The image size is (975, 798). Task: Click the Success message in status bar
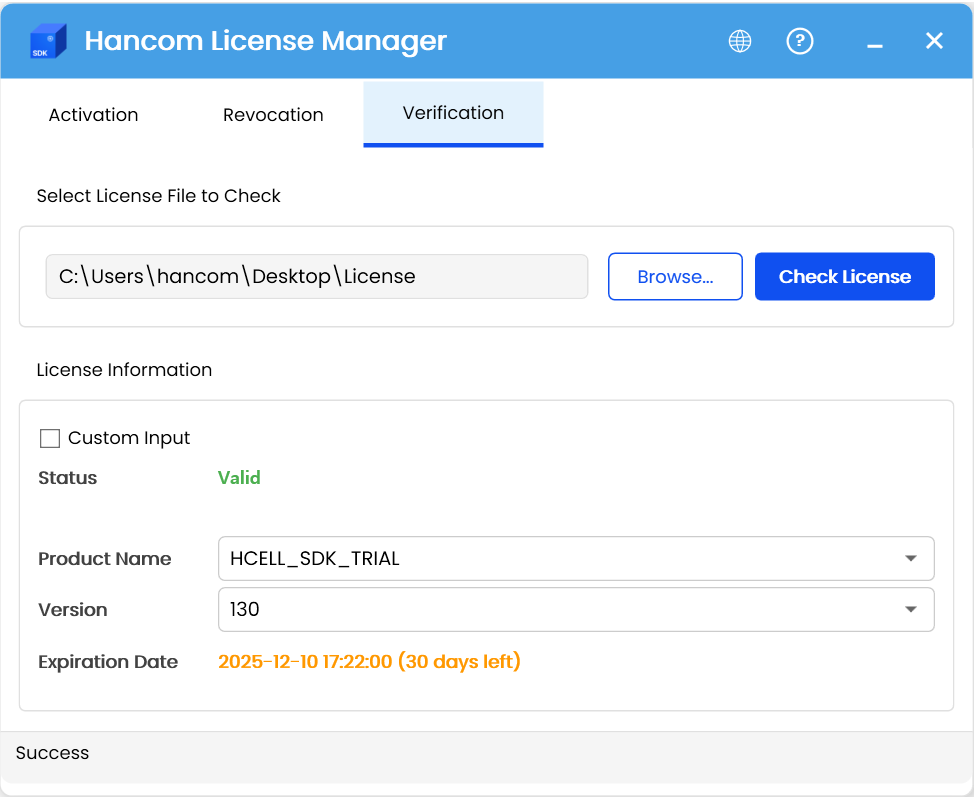pyautogui.click(x=52, y=753)
